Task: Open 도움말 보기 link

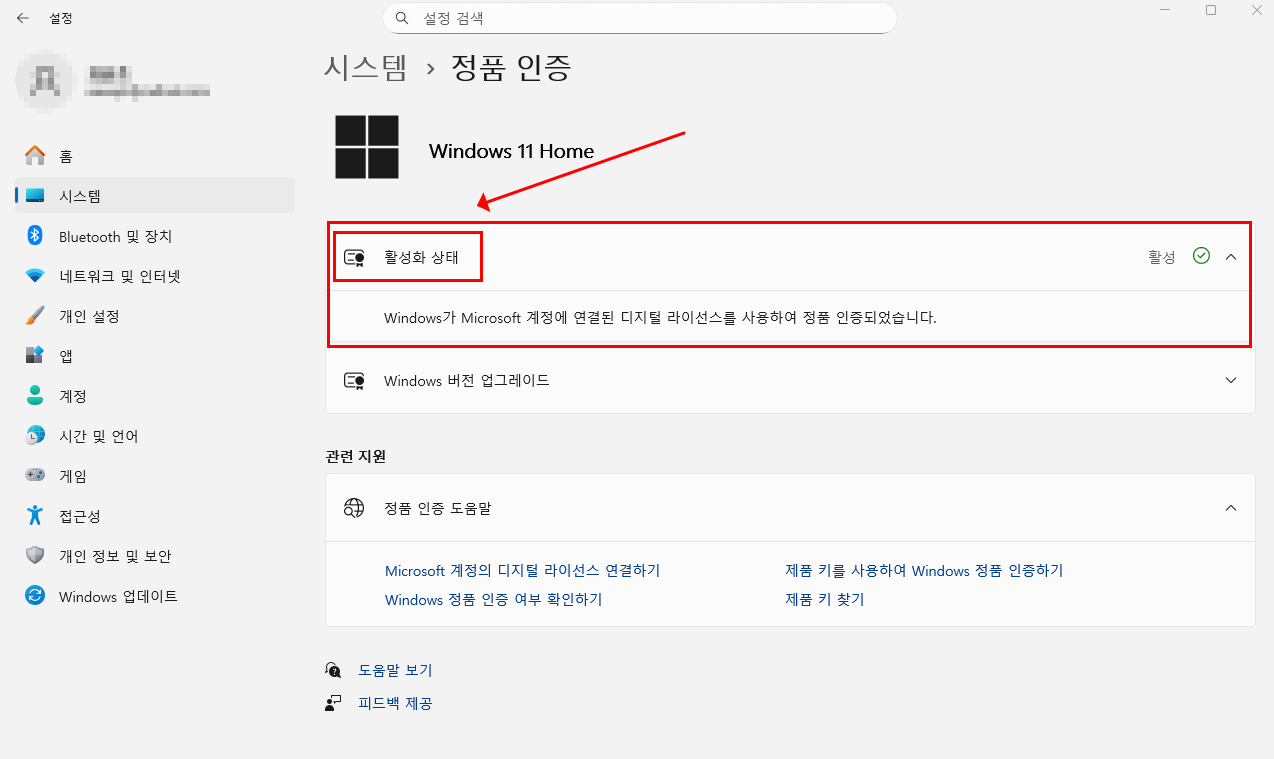Action: coord(395,670)
